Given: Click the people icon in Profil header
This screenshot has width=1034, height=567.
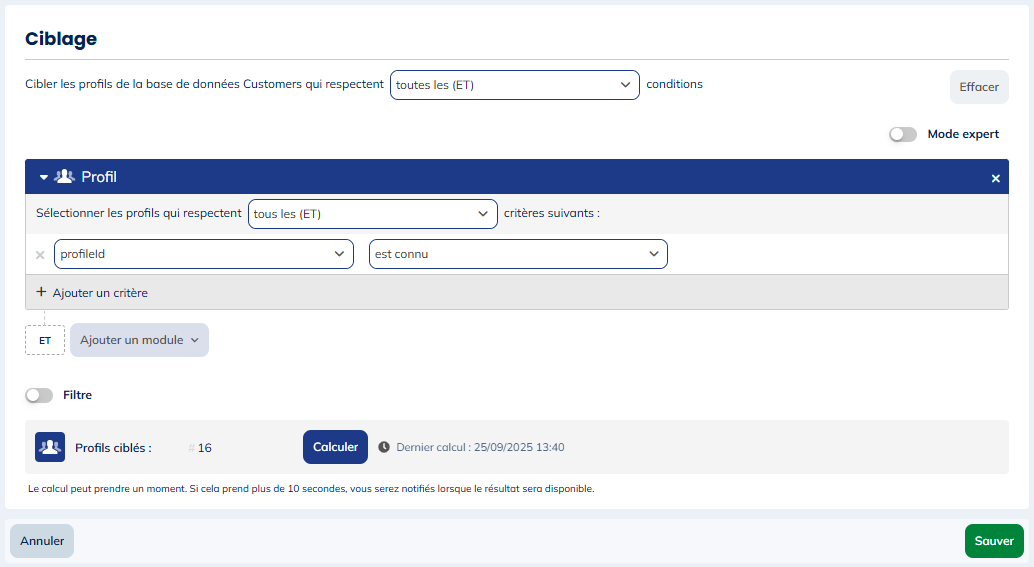Looking at the screenshot, I should (x=65, y=177).
